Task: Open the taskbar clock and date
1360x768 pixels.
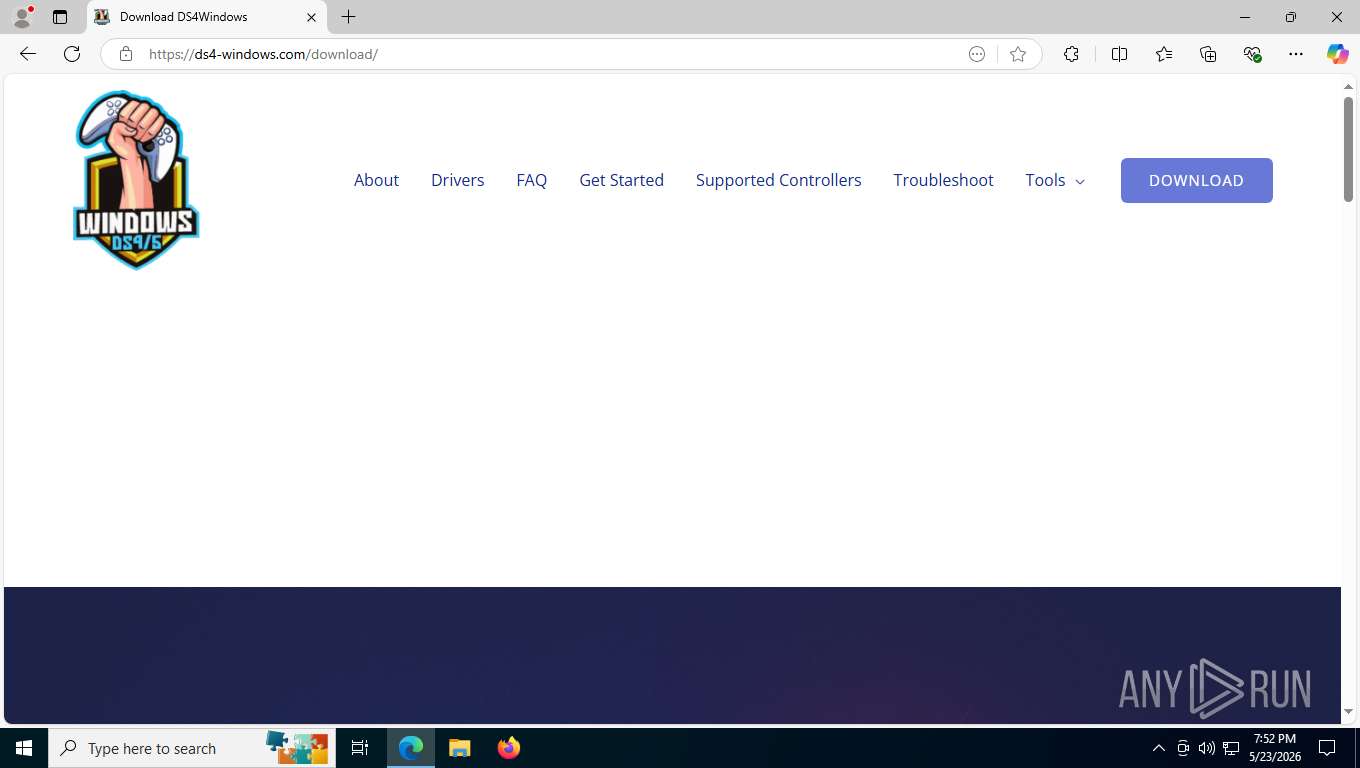Action: click(x=1274, y=748)
